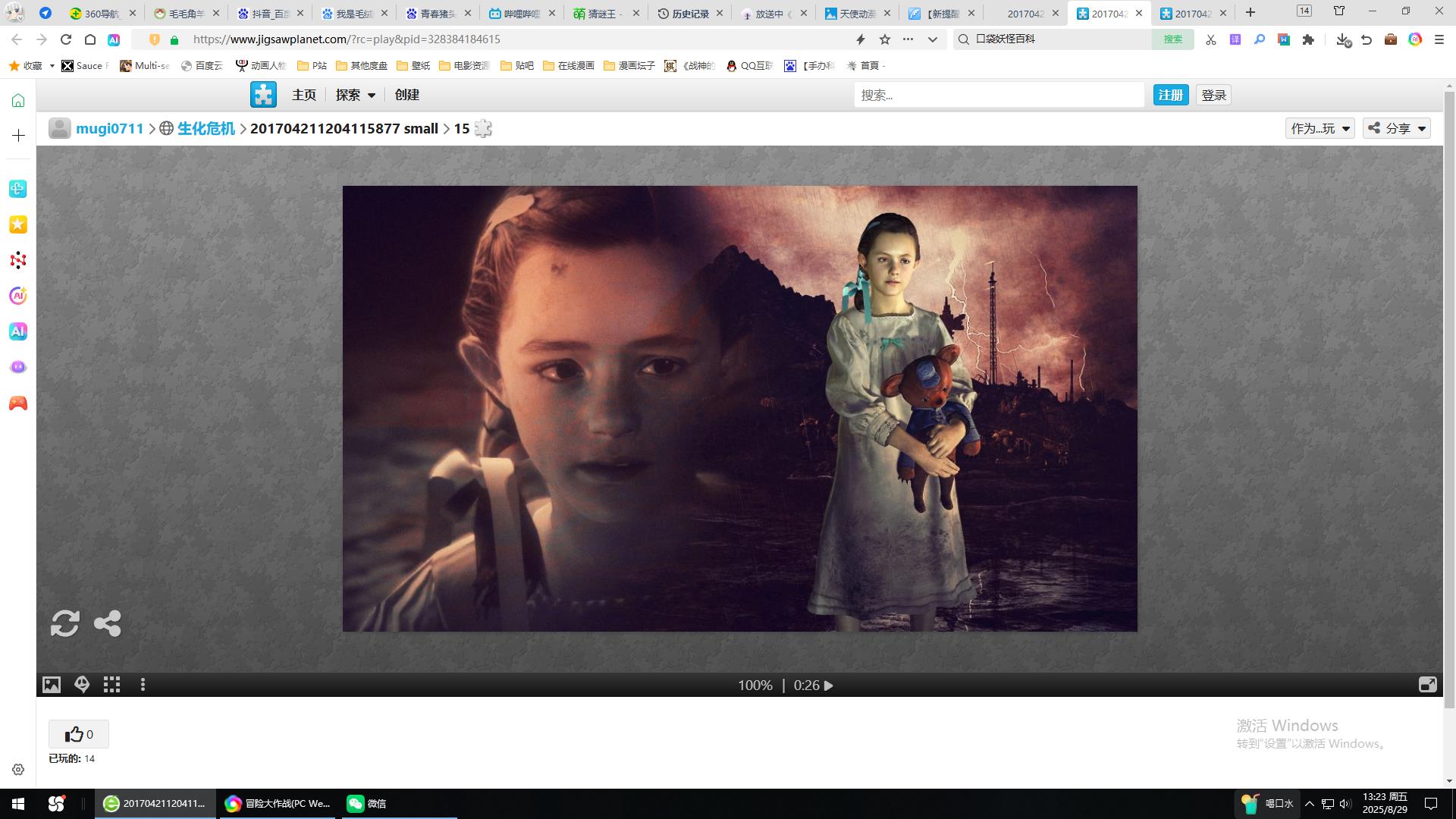Click the puzzle piece count icon after 15

click(483, 129)
